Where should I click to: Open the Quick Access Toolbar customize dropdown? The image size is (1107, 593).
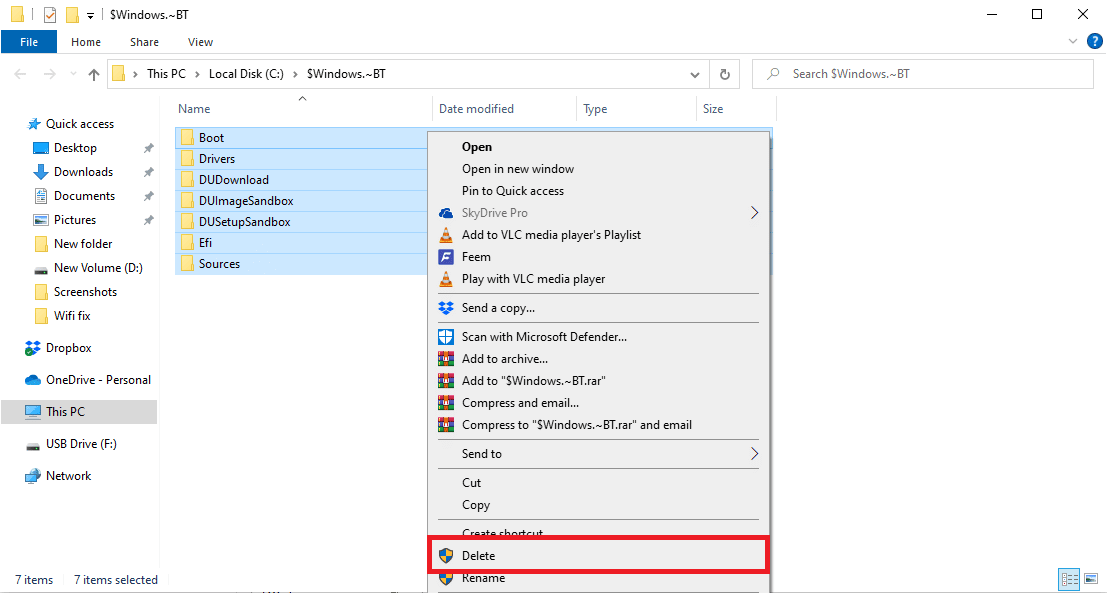click(x=91, y=15)
